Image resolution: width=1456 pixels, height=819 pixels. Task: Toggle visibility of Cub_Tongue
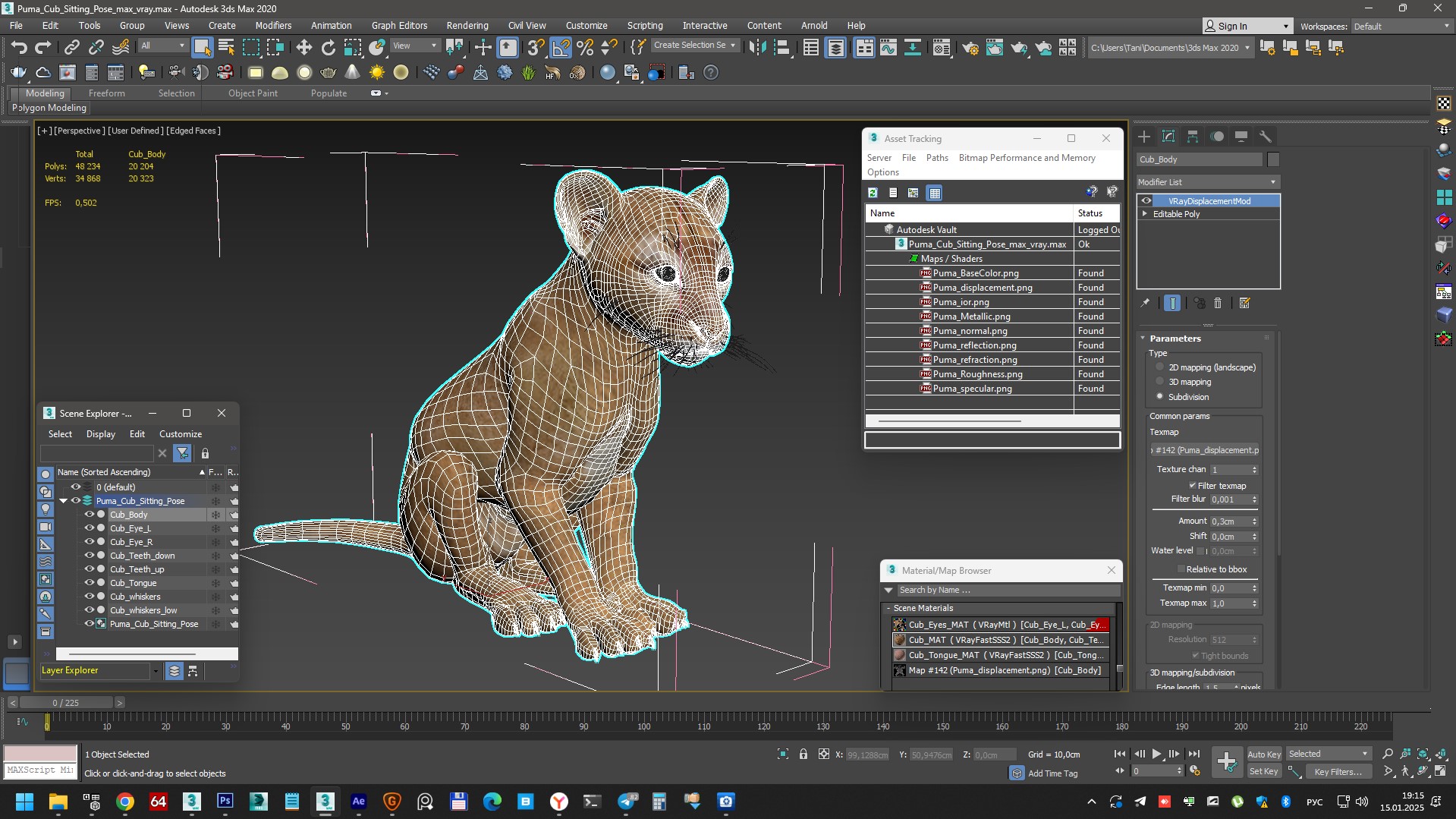coord(89,583)
